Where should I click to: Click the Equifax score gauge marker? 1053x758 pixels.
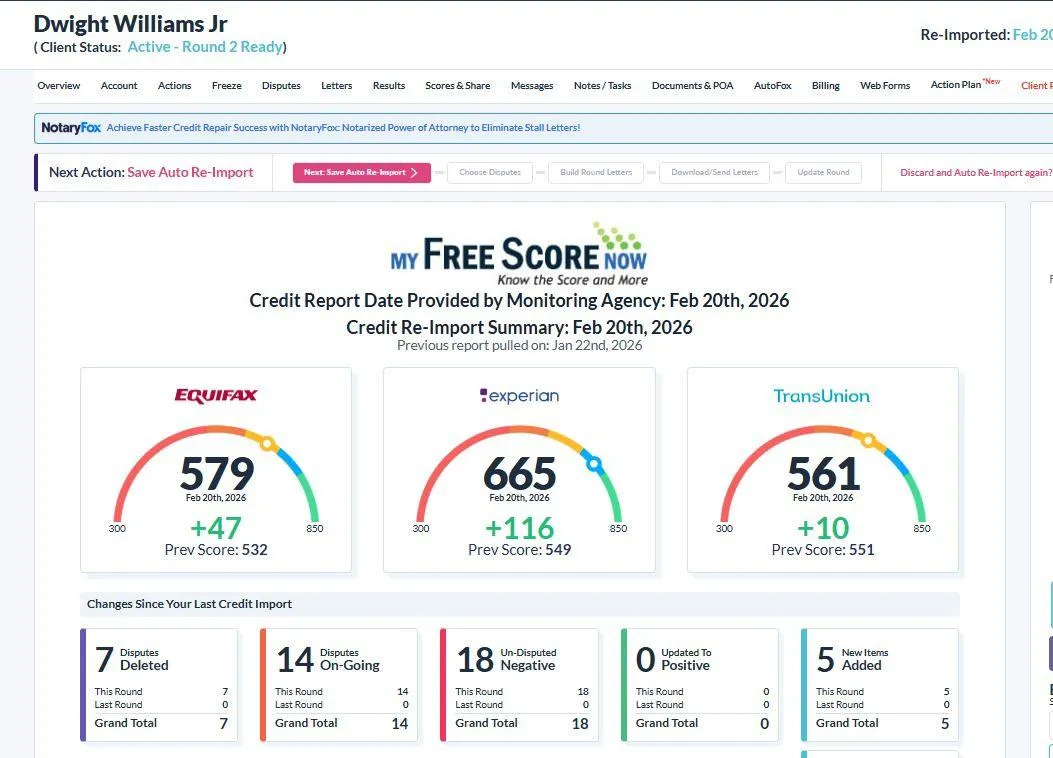(267, 444)
